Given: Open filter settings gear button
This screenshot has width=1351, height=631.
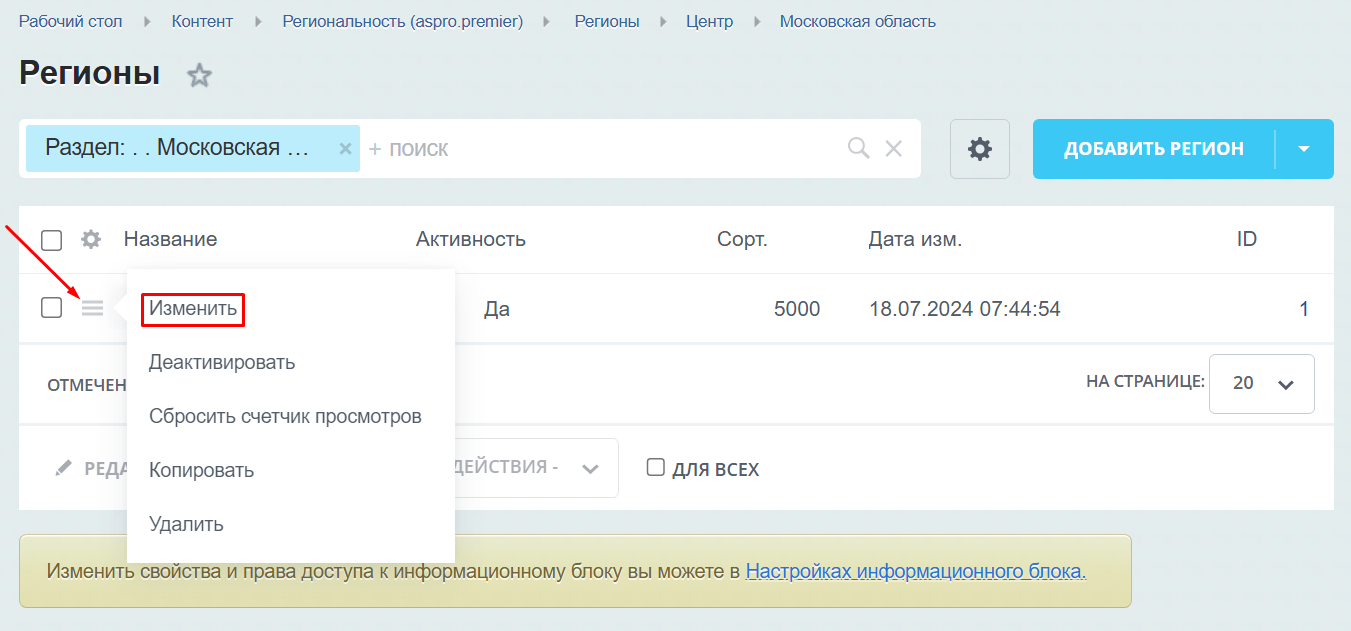Looking at the screenshot, I should pyautogui.click(x=980, y=149).
